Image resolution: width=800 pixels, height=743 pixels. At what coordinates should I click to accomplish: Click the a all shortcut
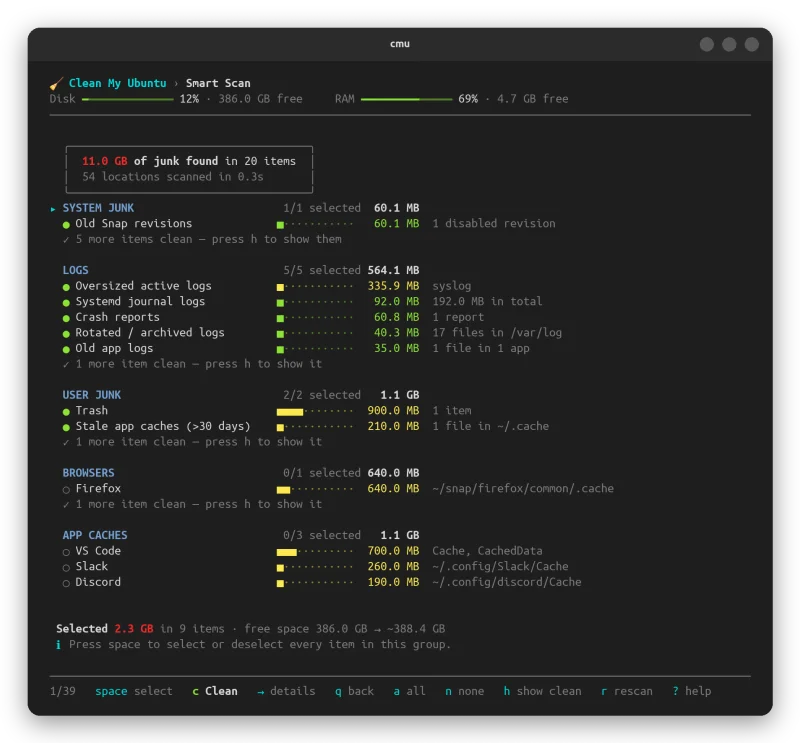[x=410, y=691]
